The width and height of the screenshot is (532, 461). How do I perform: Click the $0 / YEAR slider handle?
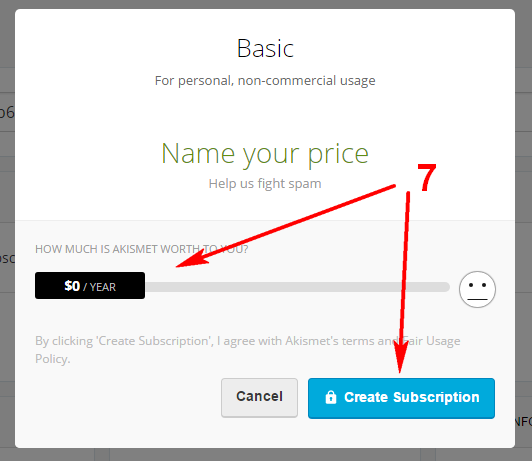[x=90, y=285]
